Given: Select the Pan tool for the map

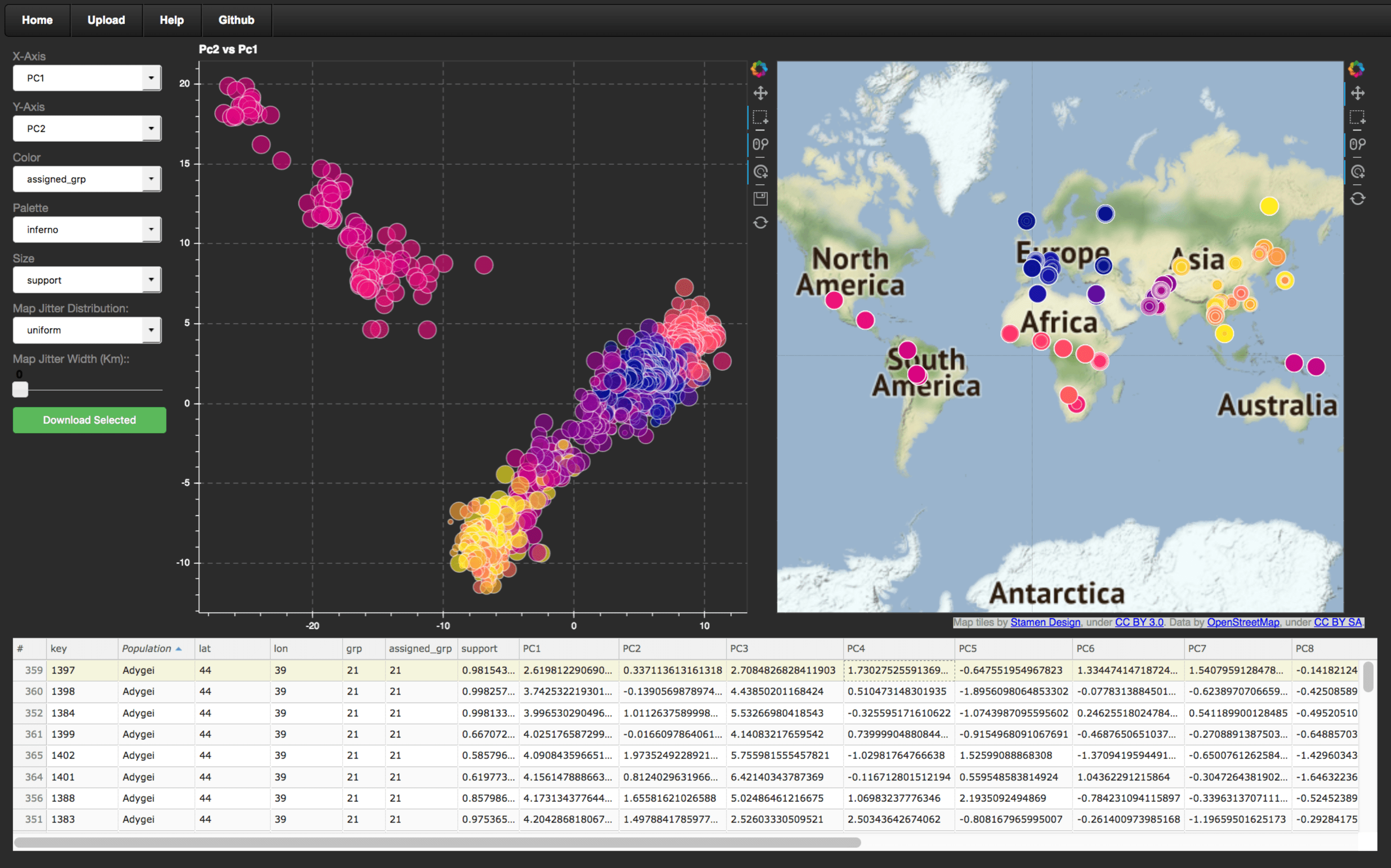Looking at the screenshot, I should tap(1357, 93).
